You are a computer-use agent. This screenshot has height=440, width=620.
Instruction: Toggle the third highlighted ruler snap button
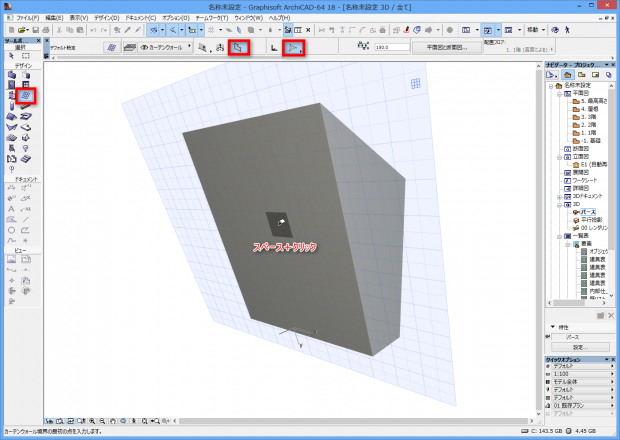[192, 30]
